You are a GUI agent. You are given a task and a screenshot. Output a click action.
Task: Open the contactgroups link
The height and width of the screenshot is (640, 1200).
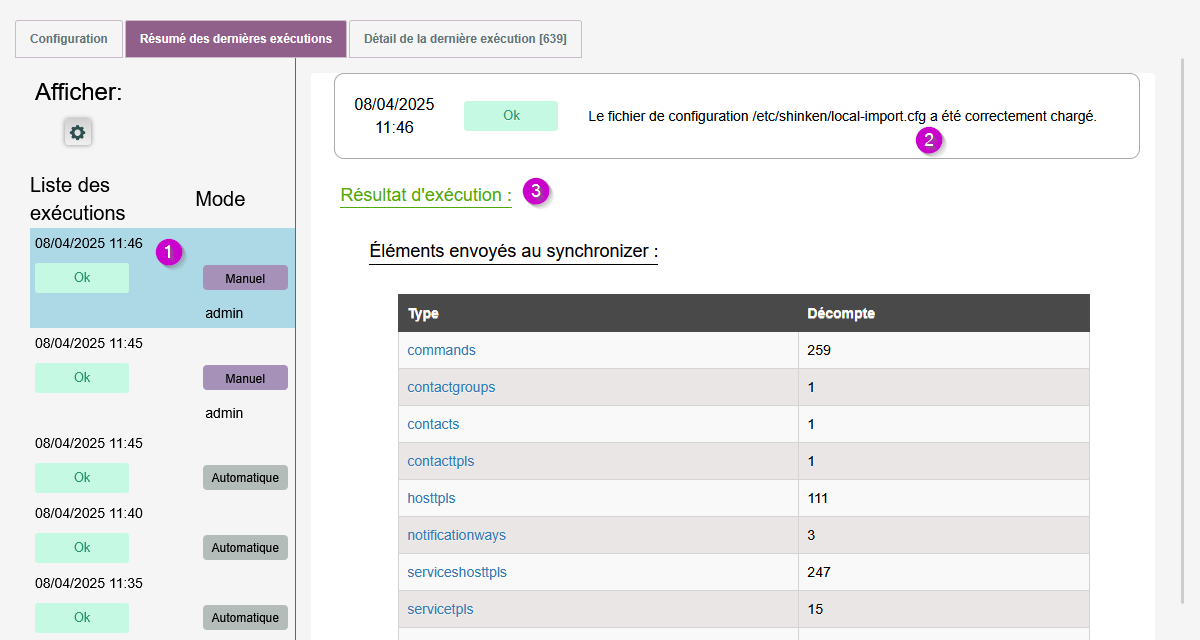point(451,387)
